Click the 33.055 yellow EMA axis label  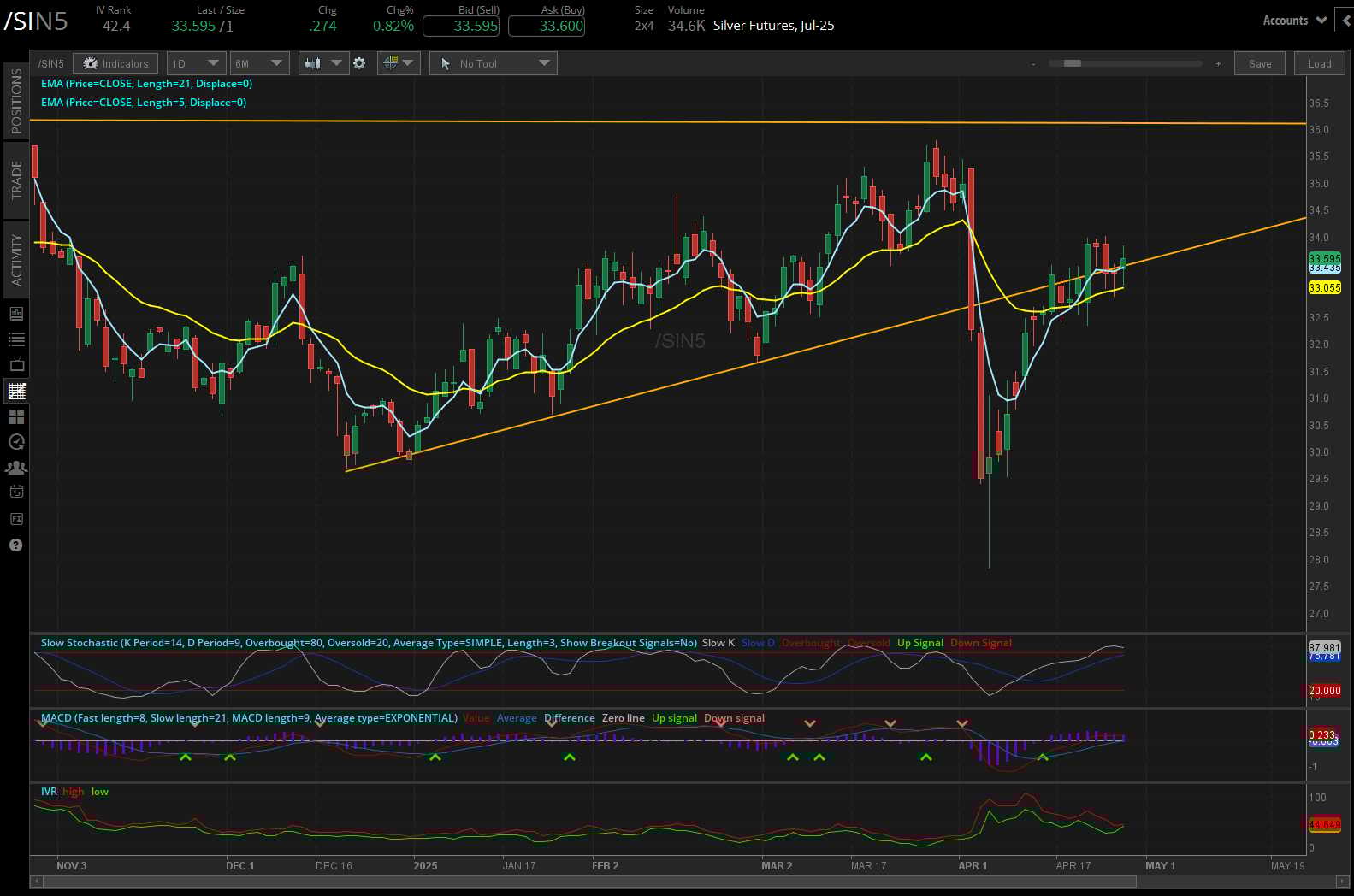pos(1325,288)
